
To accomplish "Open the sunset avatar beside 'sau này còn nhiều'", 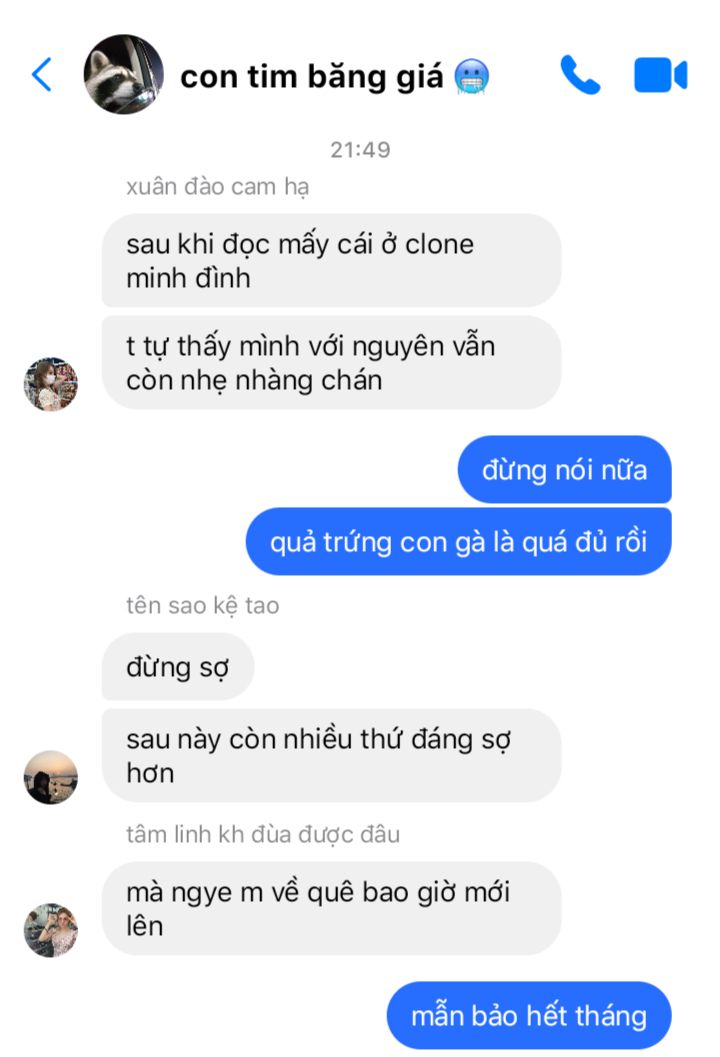I will click(x=51, y=777).
